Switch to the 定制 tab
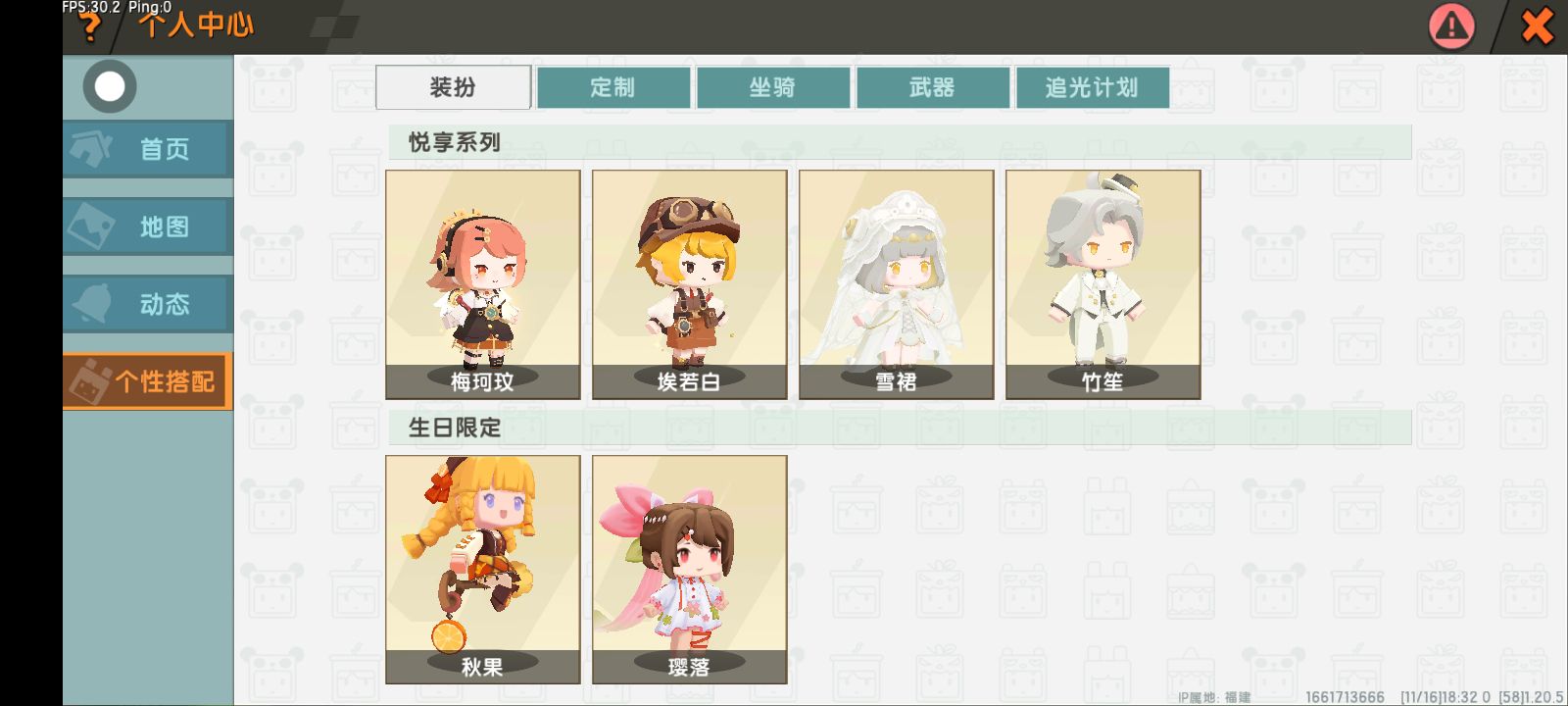The height and width of the screenshot is (706, 1568). point(613,87)
